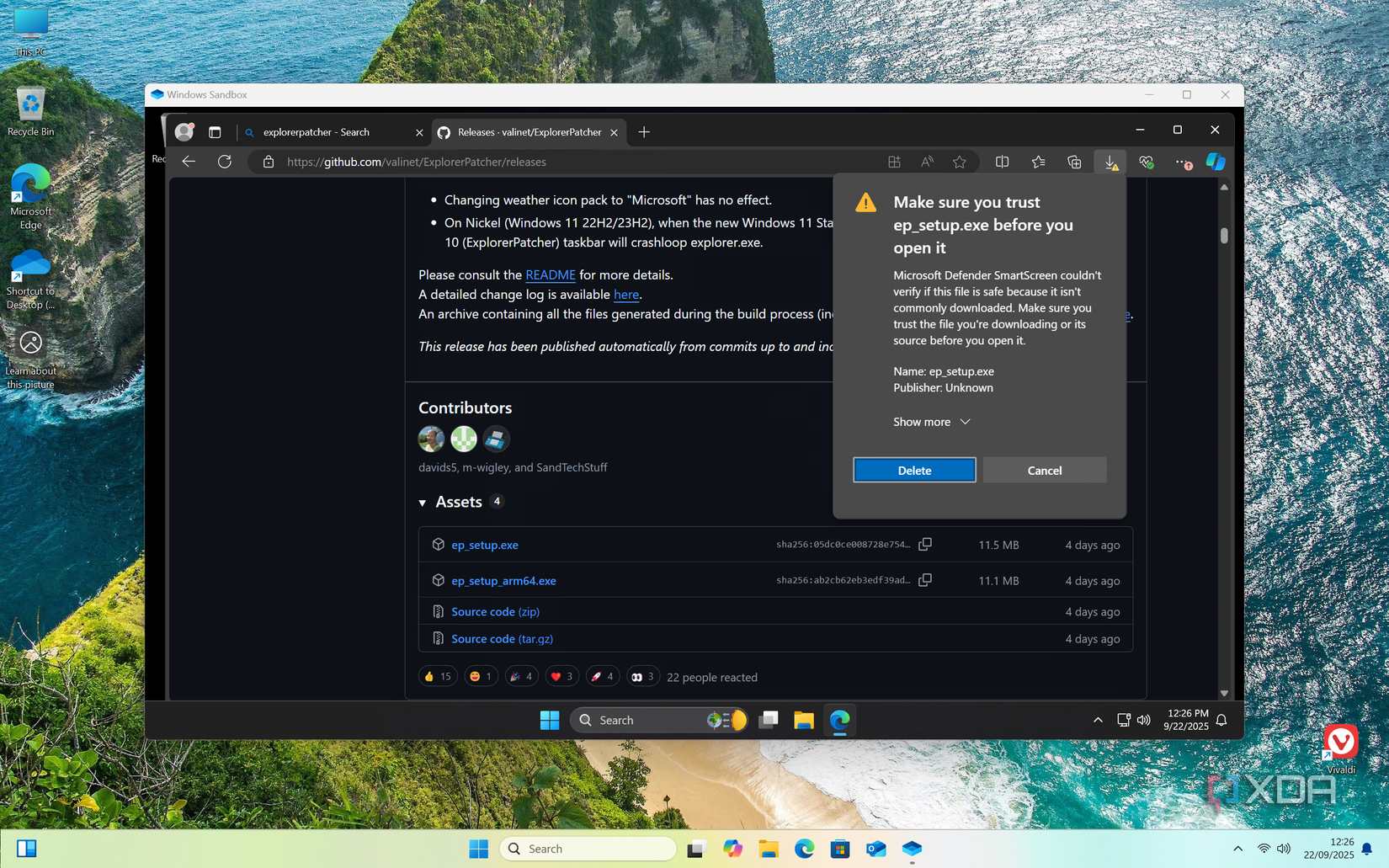Open the Copilot icon in Edge
This screenshot has width=1389, height=868.
point(1216,162)
